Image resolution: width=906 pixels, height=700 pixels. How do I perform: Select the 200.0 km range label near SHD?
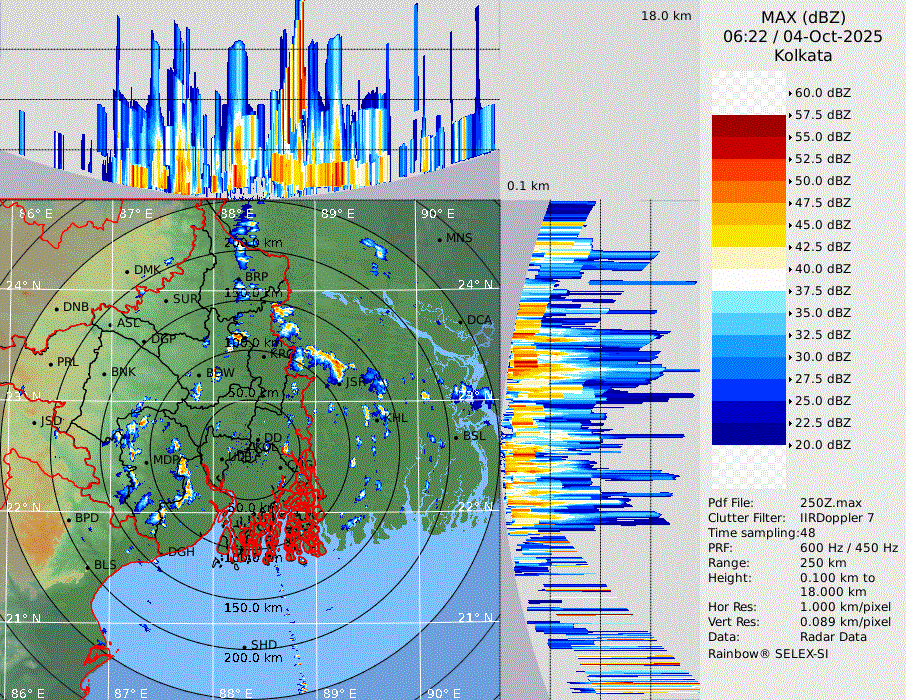click(x=253, y=658)
